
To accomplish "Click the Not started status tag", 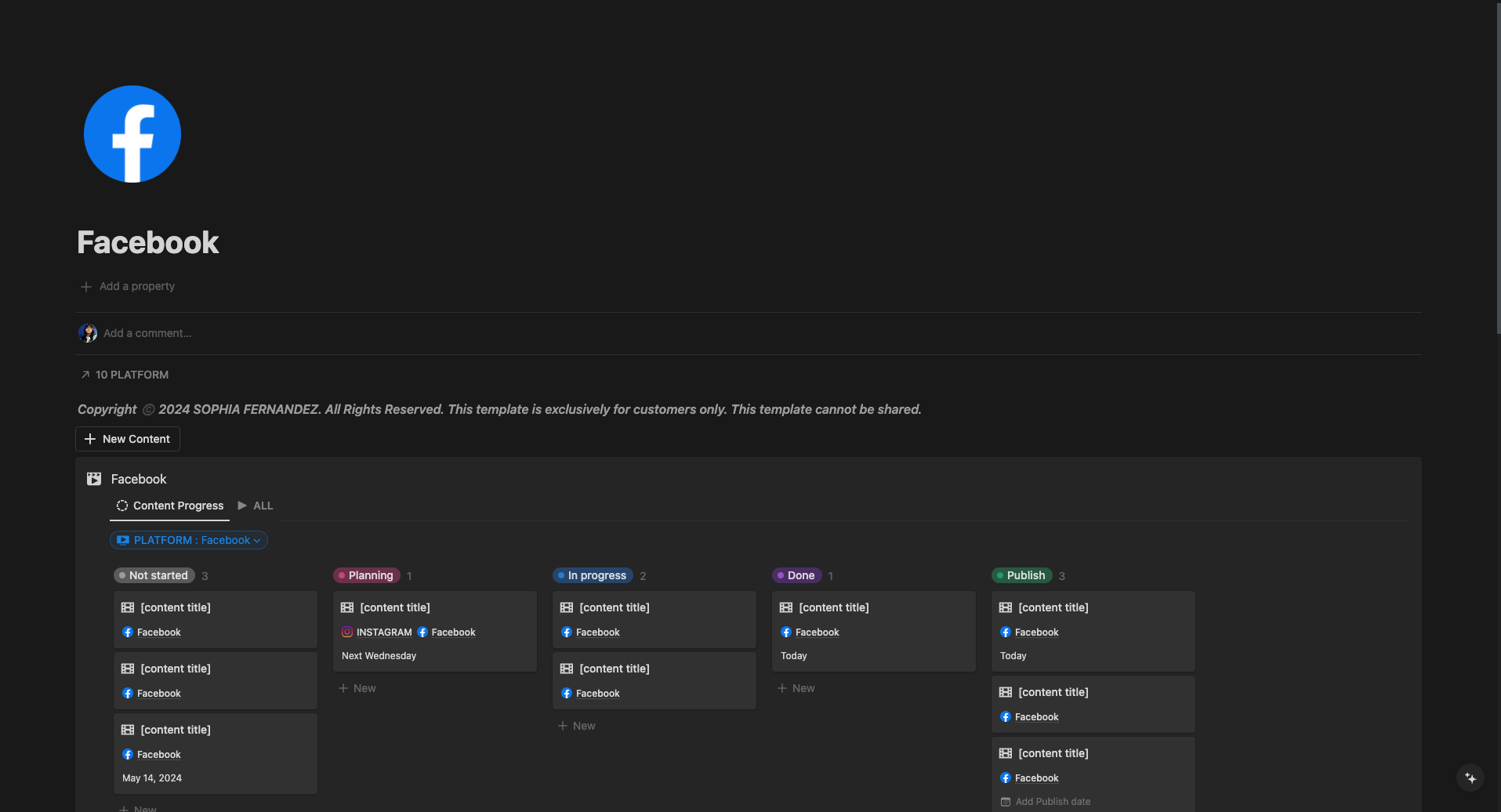I will pyautogui.click(x=154, y=575).
